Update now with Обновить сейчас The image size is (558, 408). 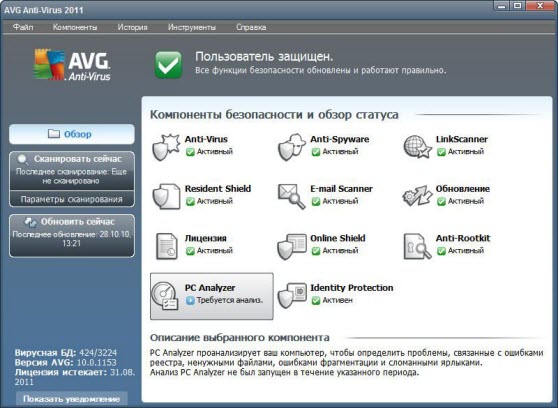point(72,235)
